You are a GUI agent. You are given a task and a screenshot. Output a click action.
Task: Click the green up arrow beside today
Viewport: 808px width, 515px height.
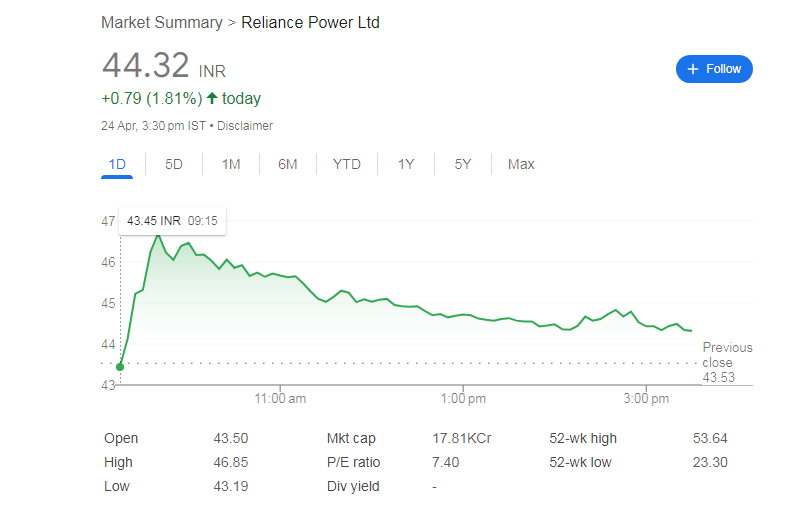(212, 98)
